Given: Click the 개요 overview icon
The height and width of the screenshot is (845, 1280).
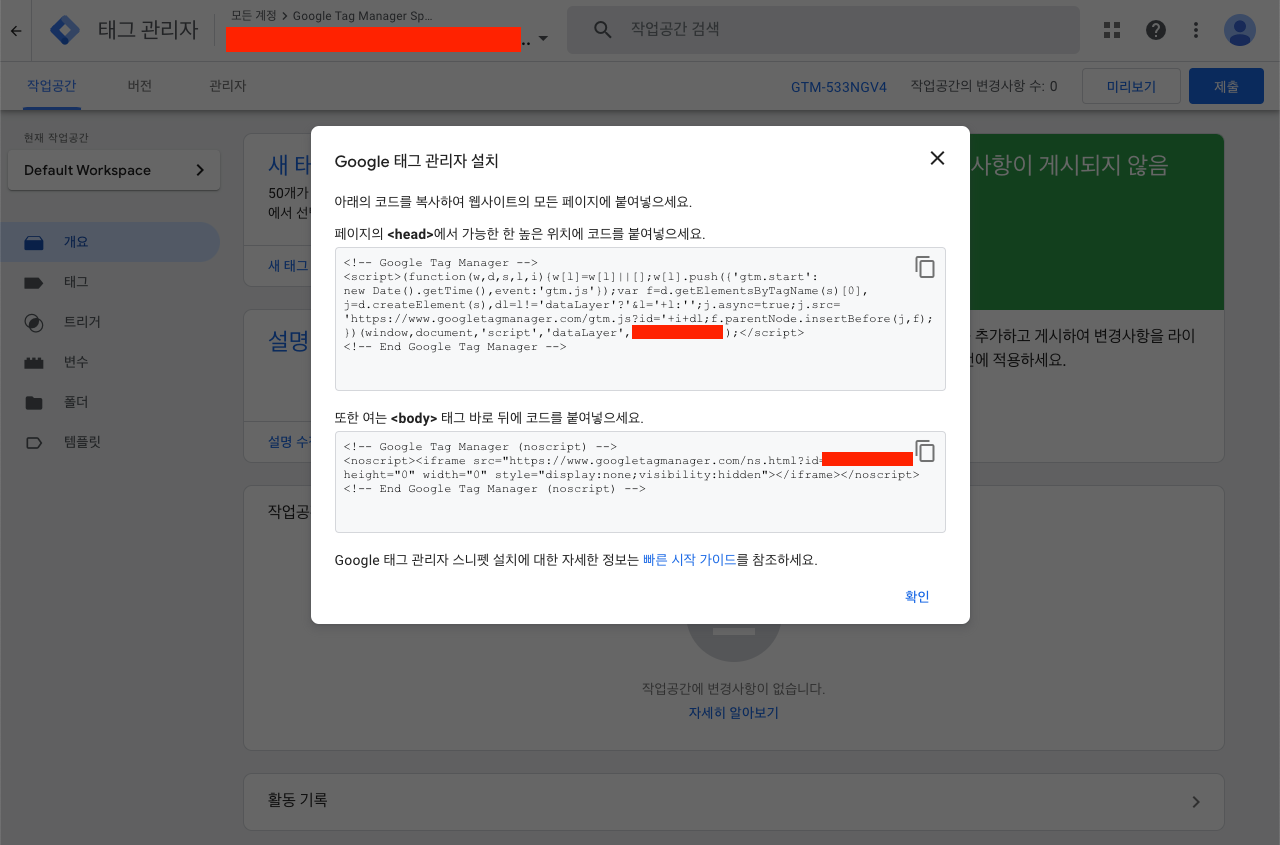Looking at the screenshot, I should 34,242.
